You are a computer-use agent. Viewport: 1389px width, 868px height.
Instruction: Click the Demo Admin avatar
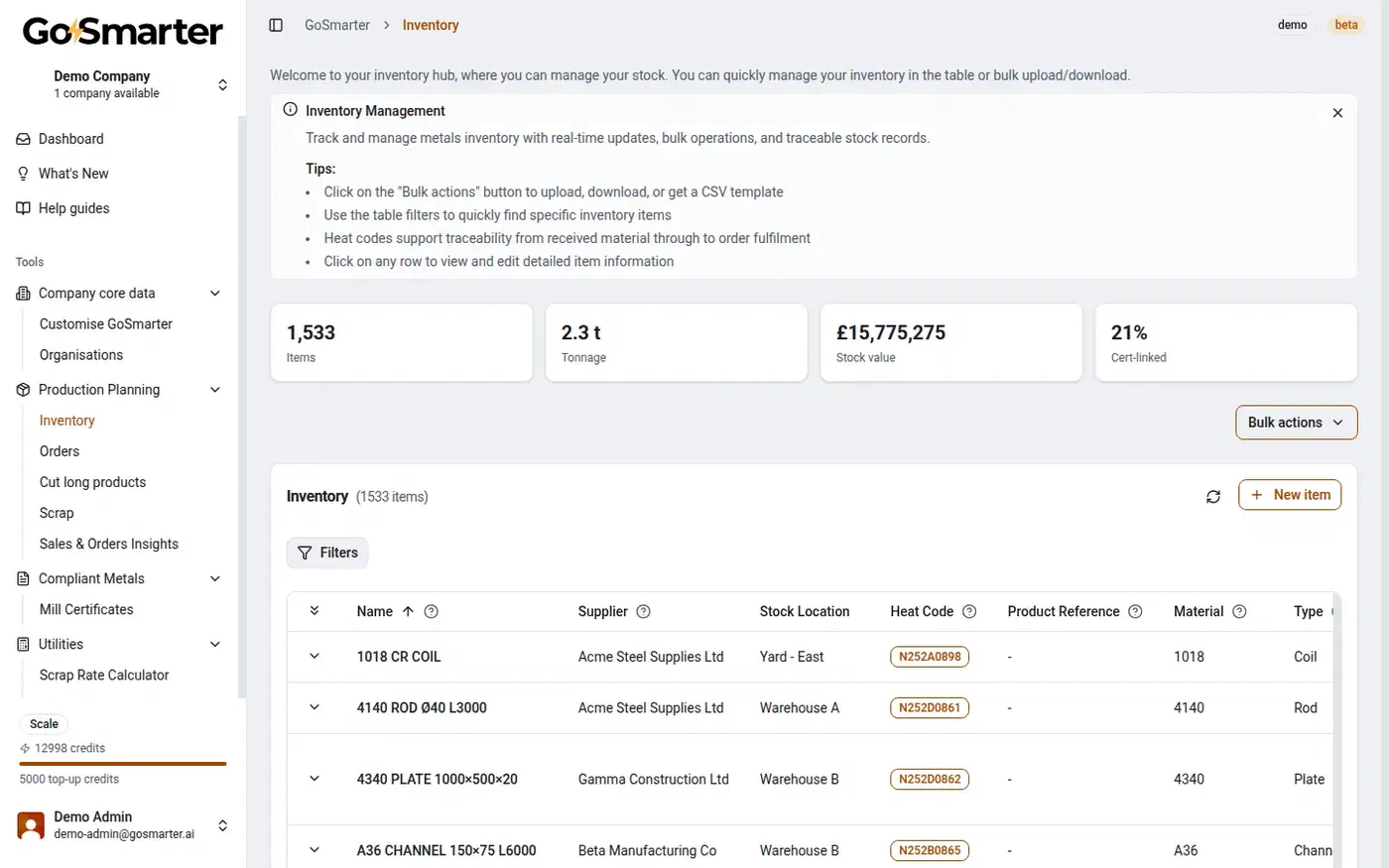(32, 825)
